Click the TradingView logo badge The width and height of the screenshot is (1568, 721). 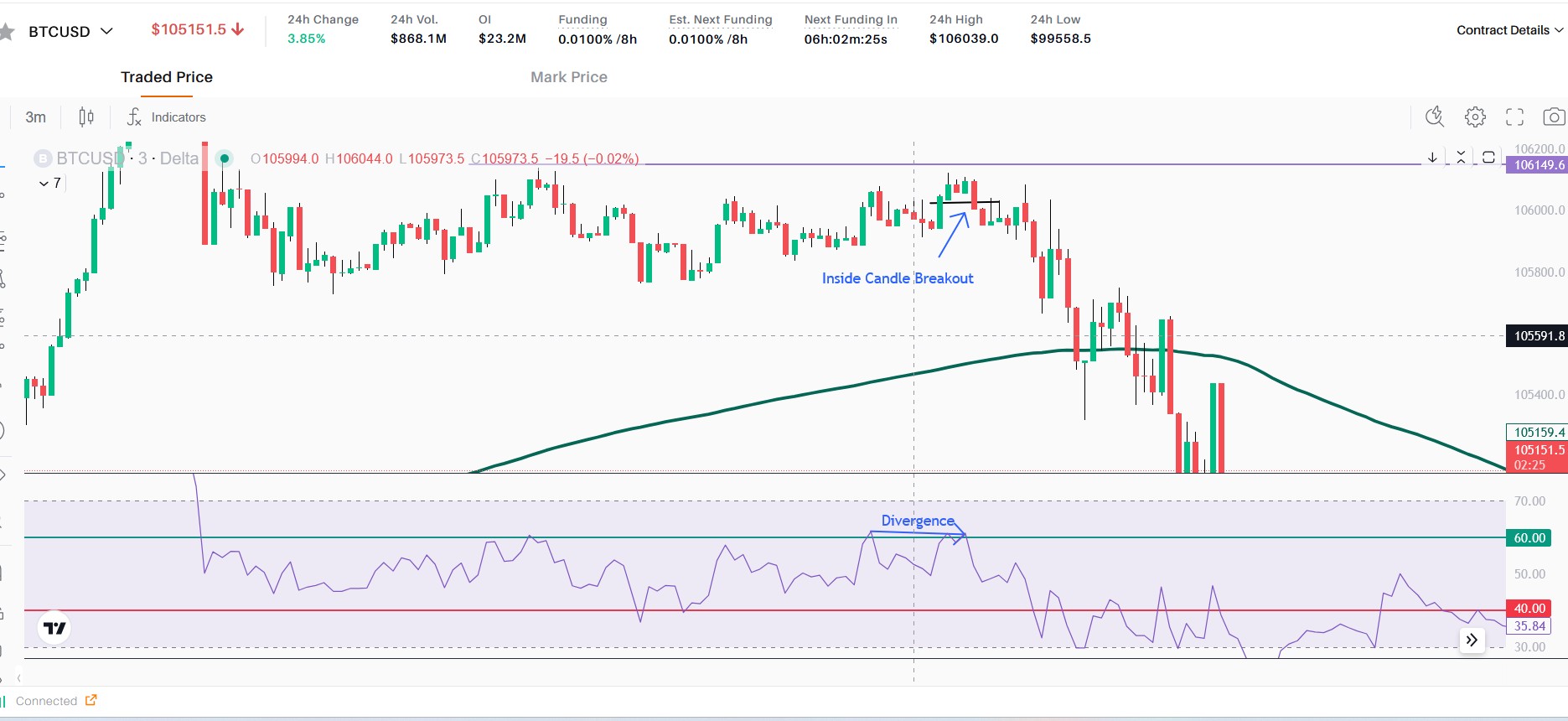54,628
